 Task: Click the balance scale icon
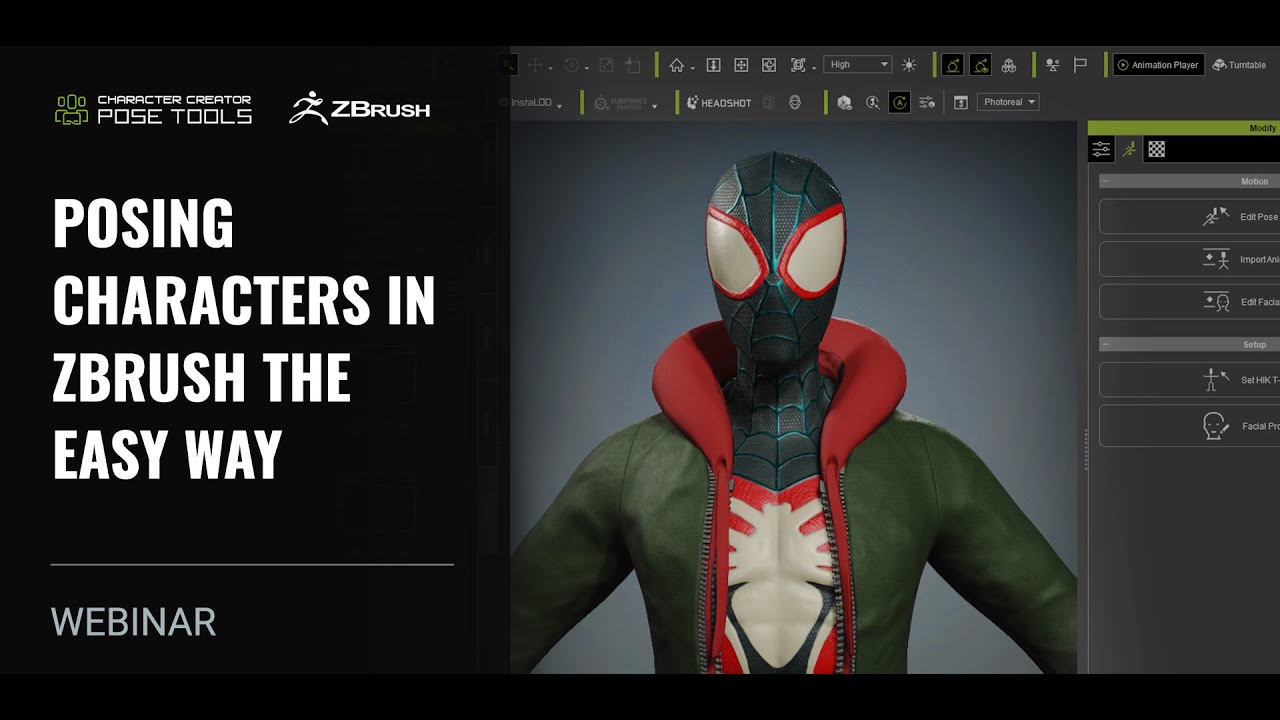click(1052, 65)
